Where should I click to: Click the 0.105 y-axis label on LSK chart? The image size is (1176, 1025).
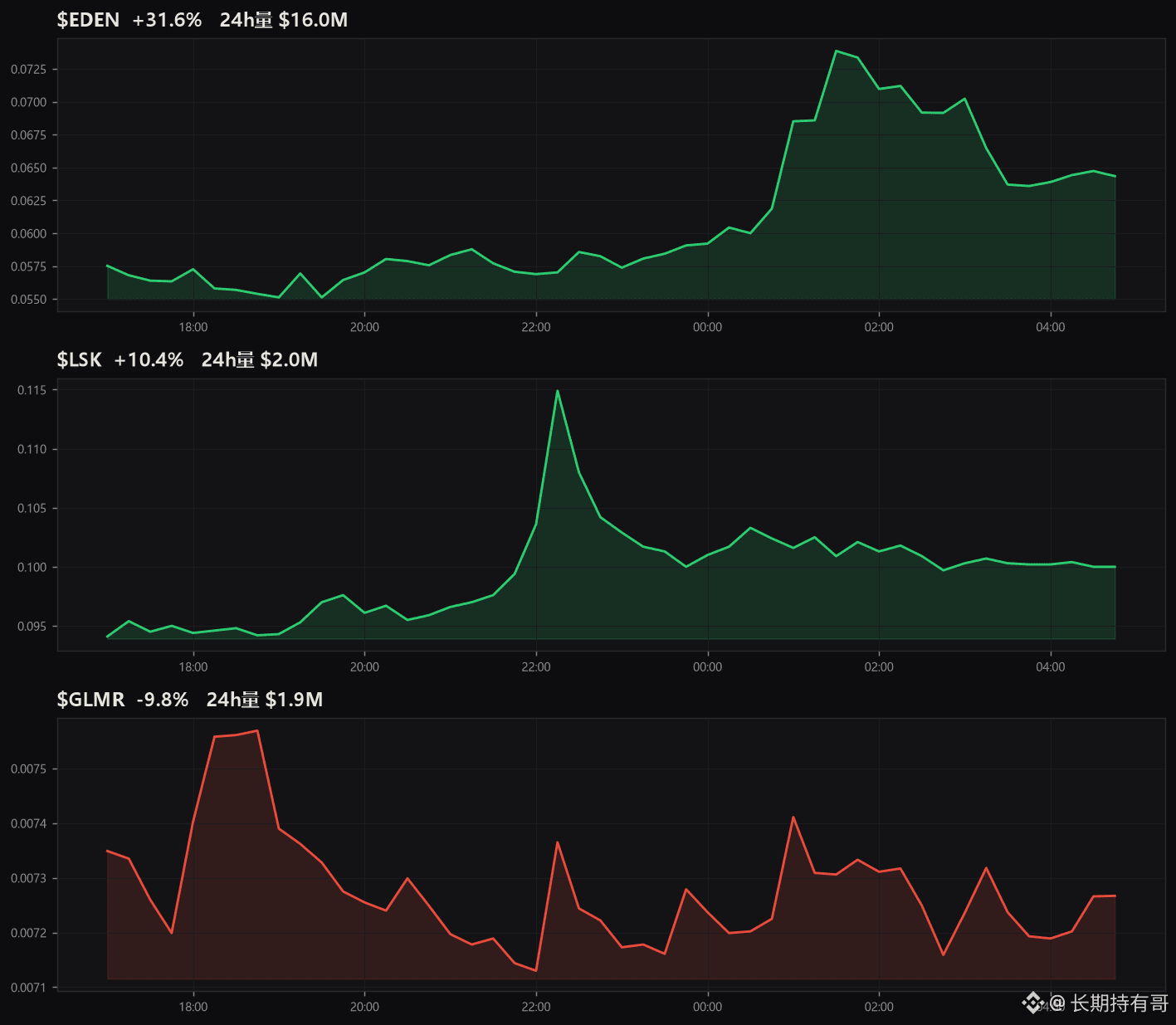32,508
